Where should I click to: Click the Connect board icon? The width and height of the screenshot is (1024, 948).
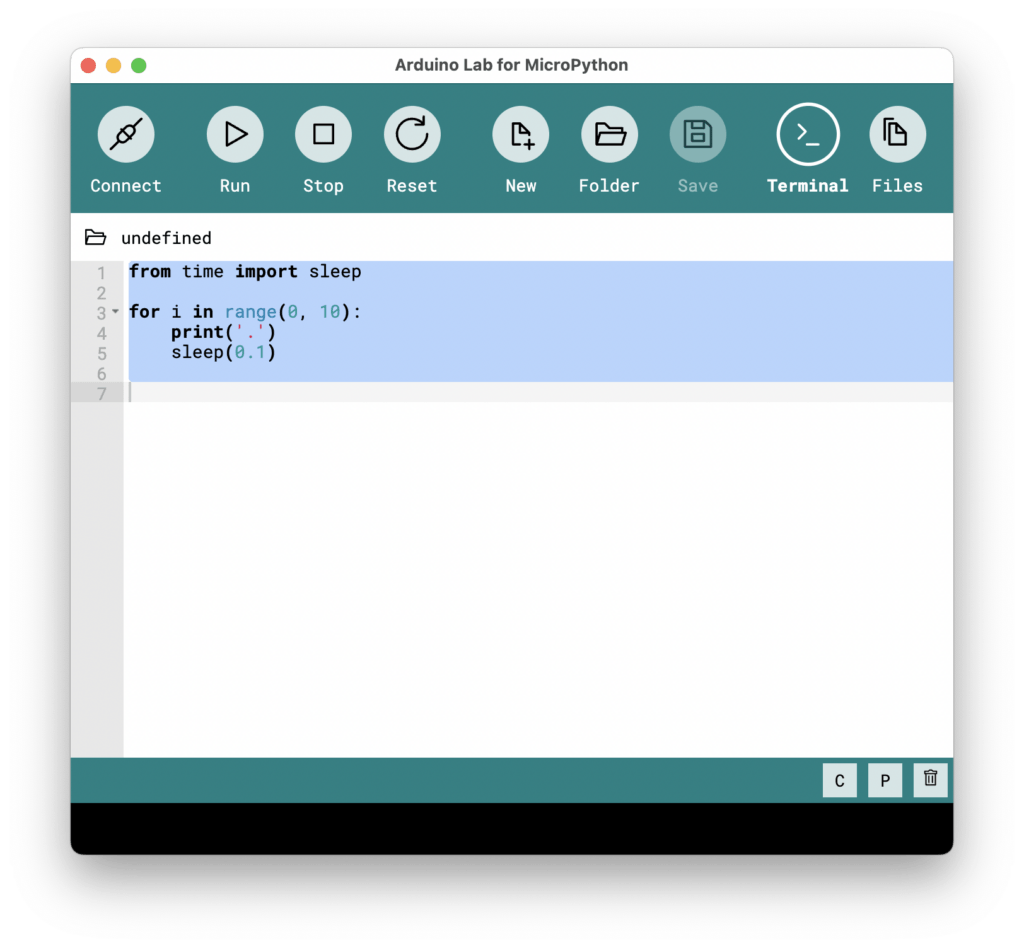tap(125, 134)
